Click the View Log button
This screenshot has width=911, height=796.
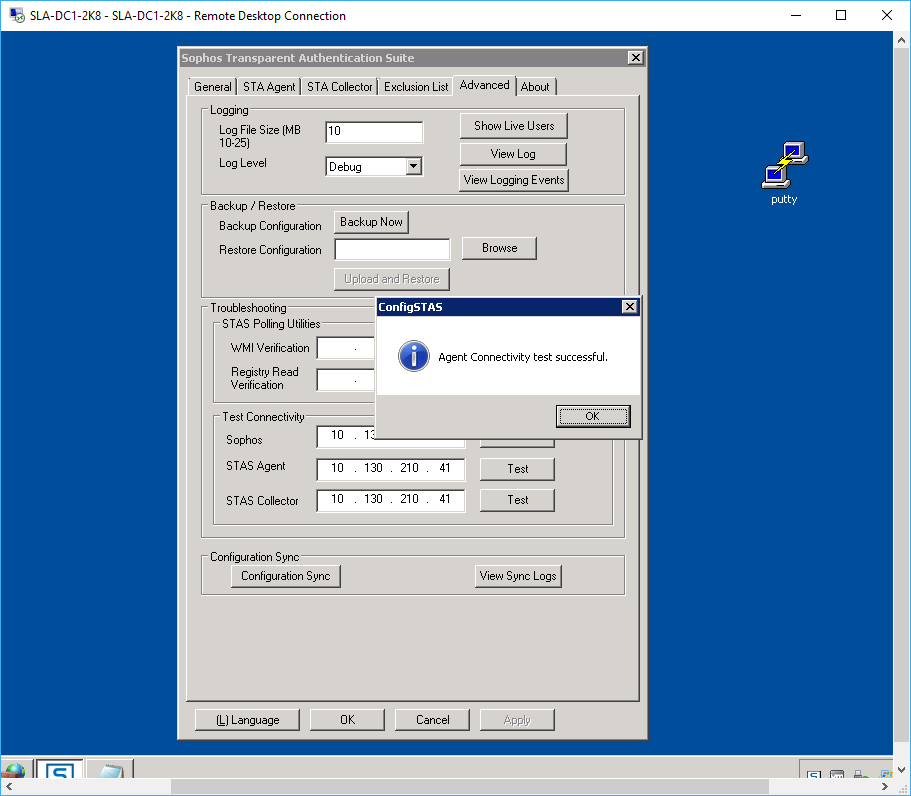pos(513,154)
